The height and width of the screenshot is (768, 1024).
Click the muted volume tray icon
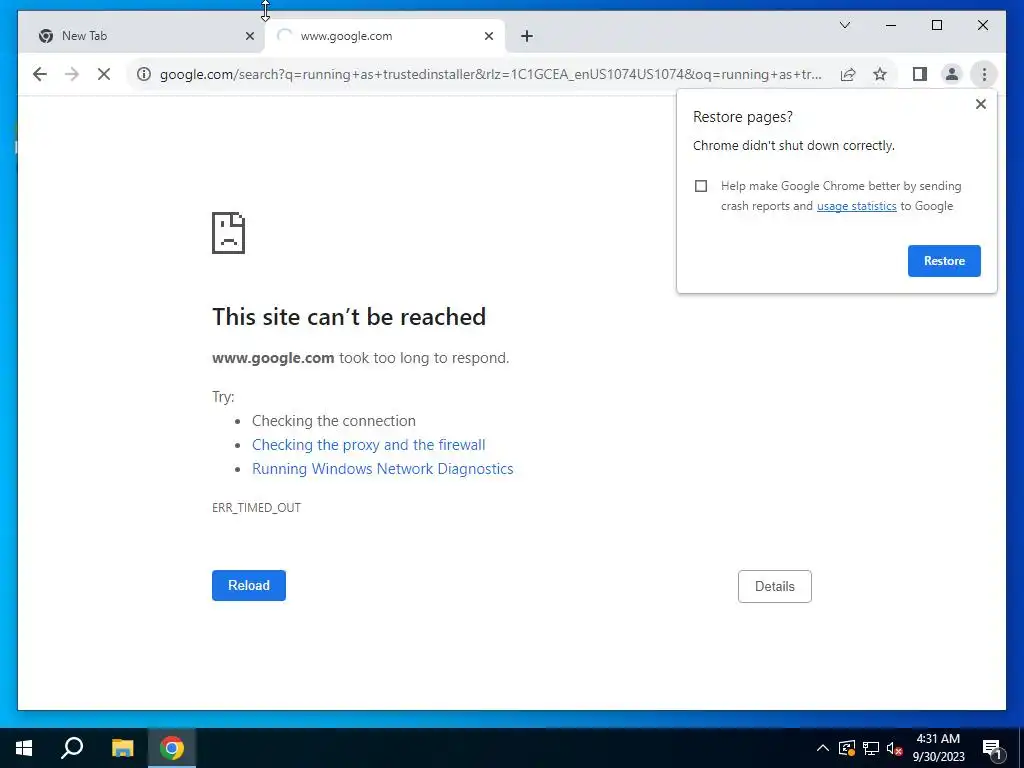(894, 748)
